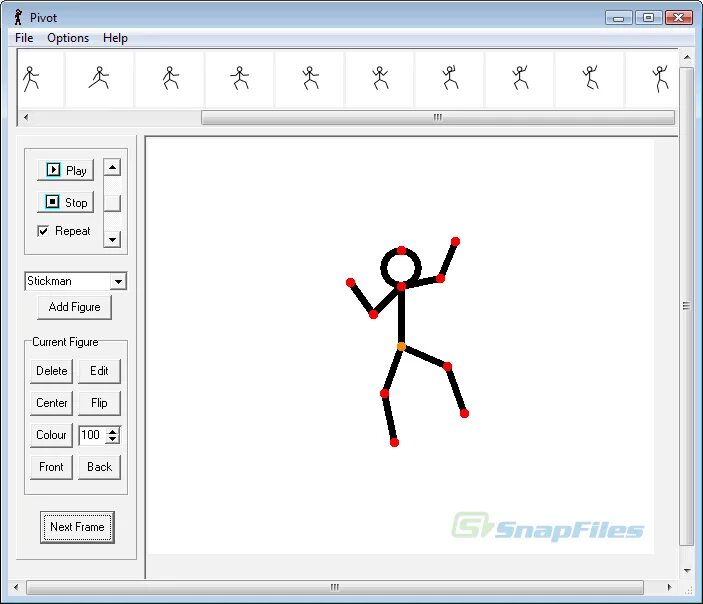Click the window vertical scrollbar thumb
Screen dimensions: 703x604
686,306
